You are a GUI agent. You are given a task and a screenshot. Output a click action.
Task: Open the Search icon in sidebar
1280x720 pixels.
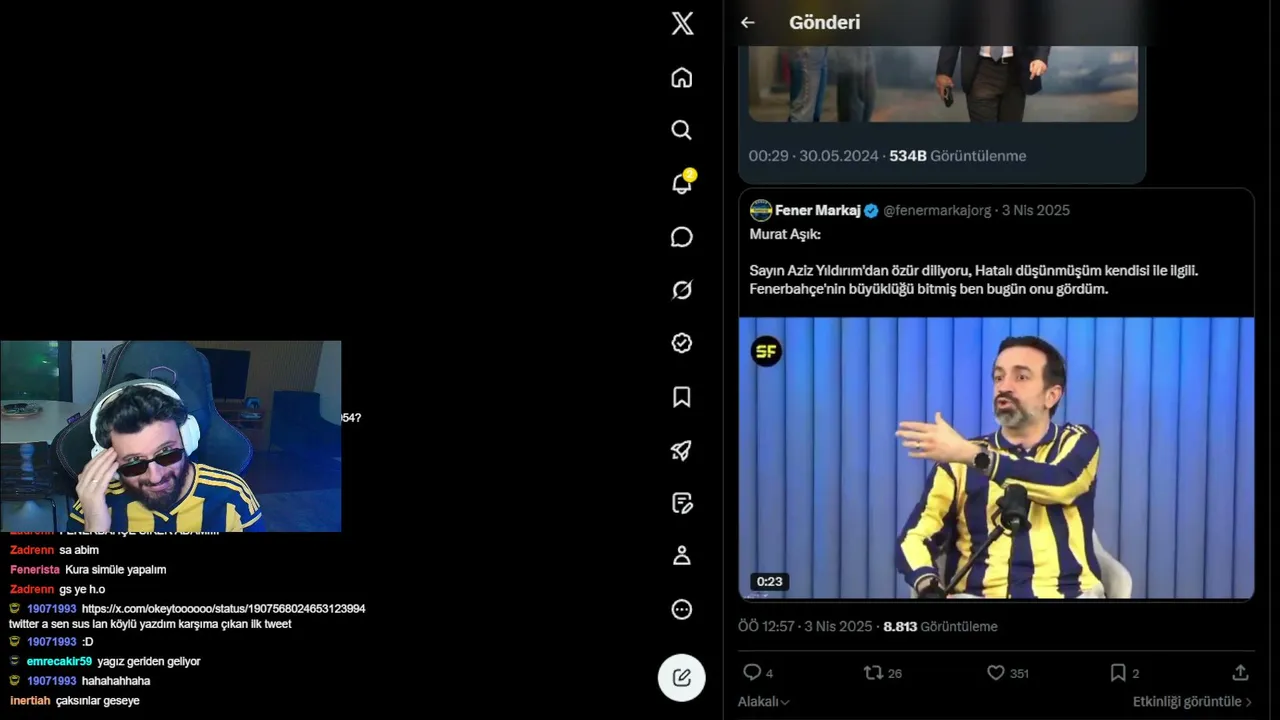click(x=682, y=130)
